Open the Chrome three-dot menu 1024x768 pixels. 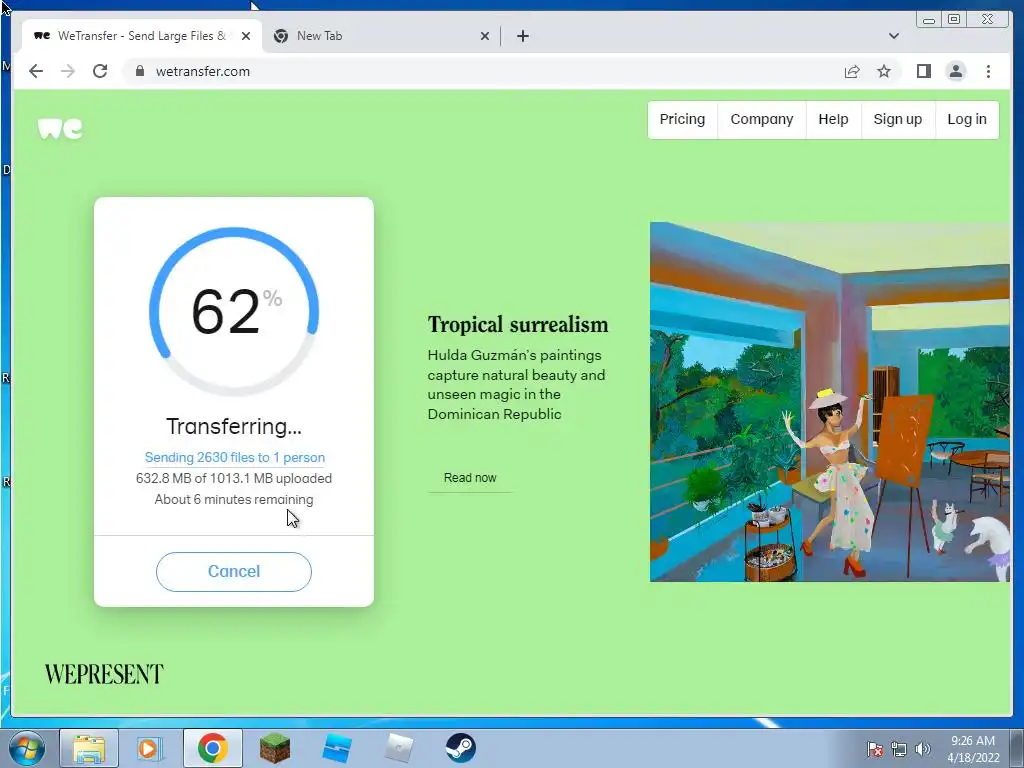point(988,71)
